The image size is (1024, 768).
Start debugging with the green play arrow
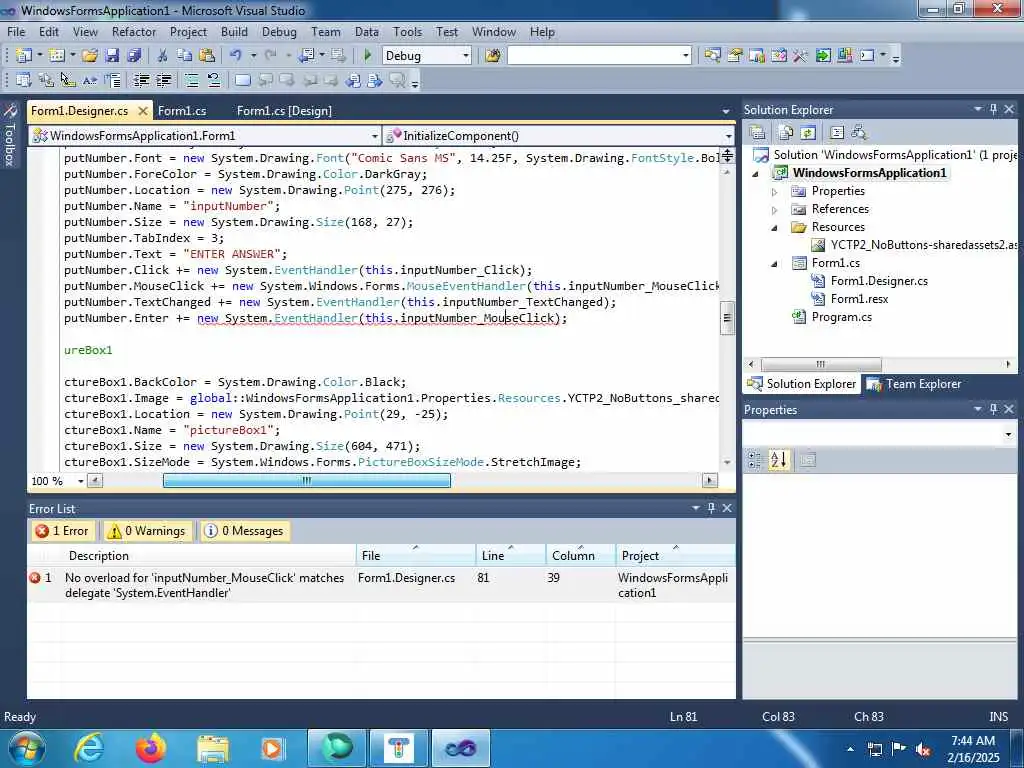tap(367, 56)
